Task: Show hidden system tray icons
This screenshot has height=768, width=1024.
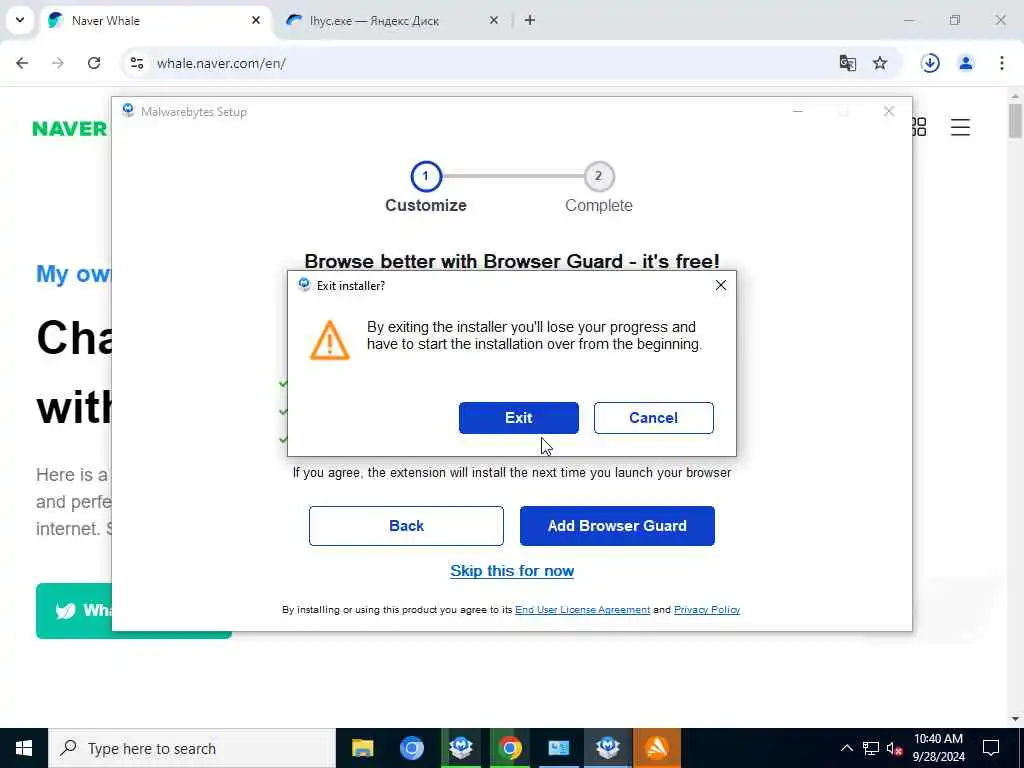Action: click(x=846, y=748)
